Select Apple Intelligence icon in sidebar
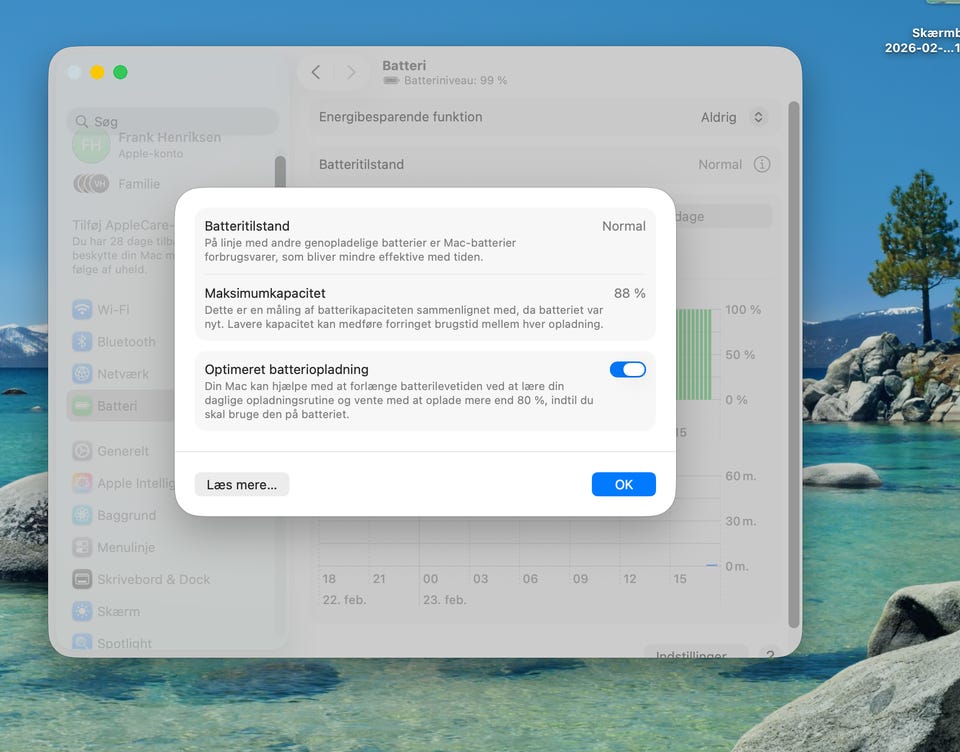 click(x=82, y=483)
